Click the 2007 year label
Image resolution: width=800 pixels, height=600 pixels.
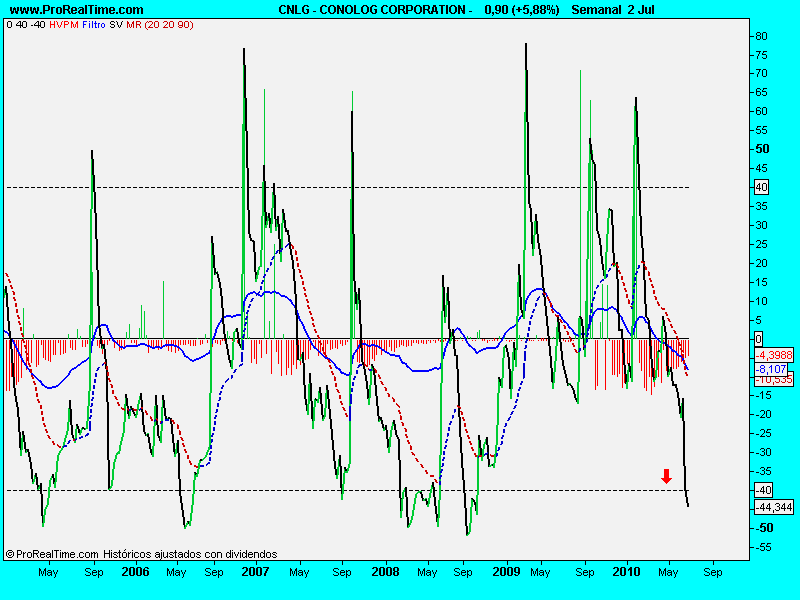click(x=255, y=571)
